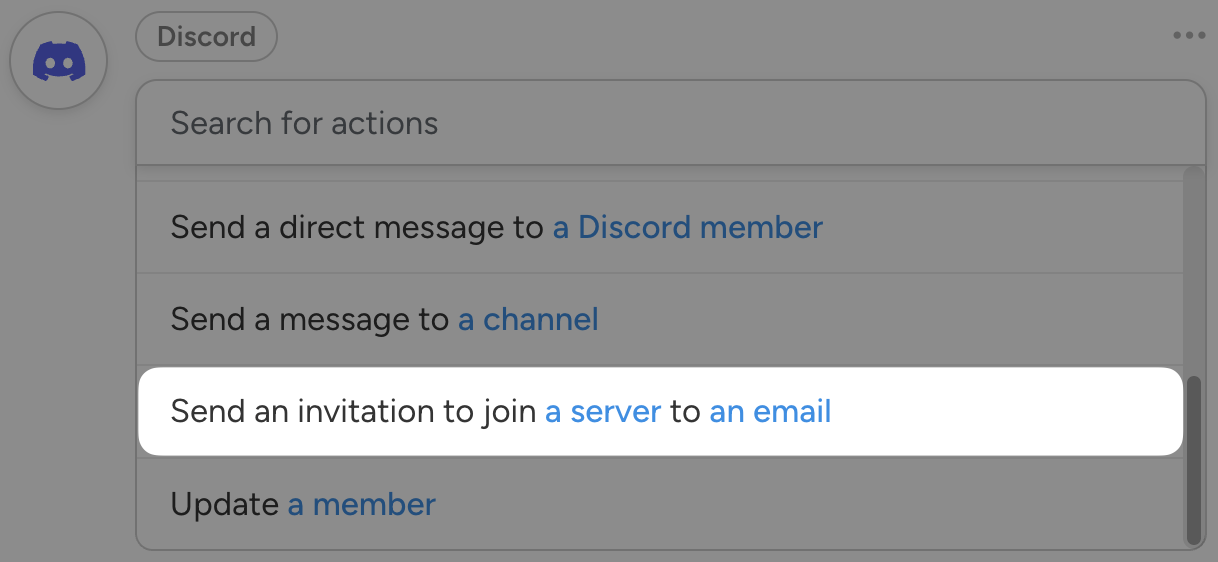Image resolution: width=1218 pixels, height=562 pixels.
Task: Click the 'a channel' placeholder link
Action: pos(528,320)
